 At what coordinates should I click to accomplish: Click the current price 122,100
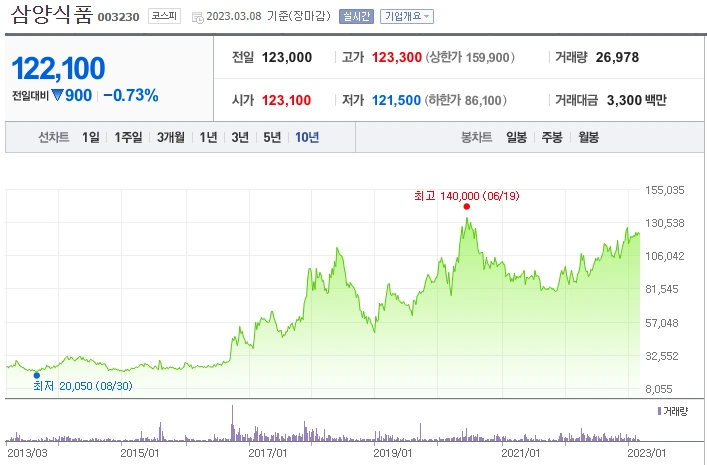tap(58, 69)
